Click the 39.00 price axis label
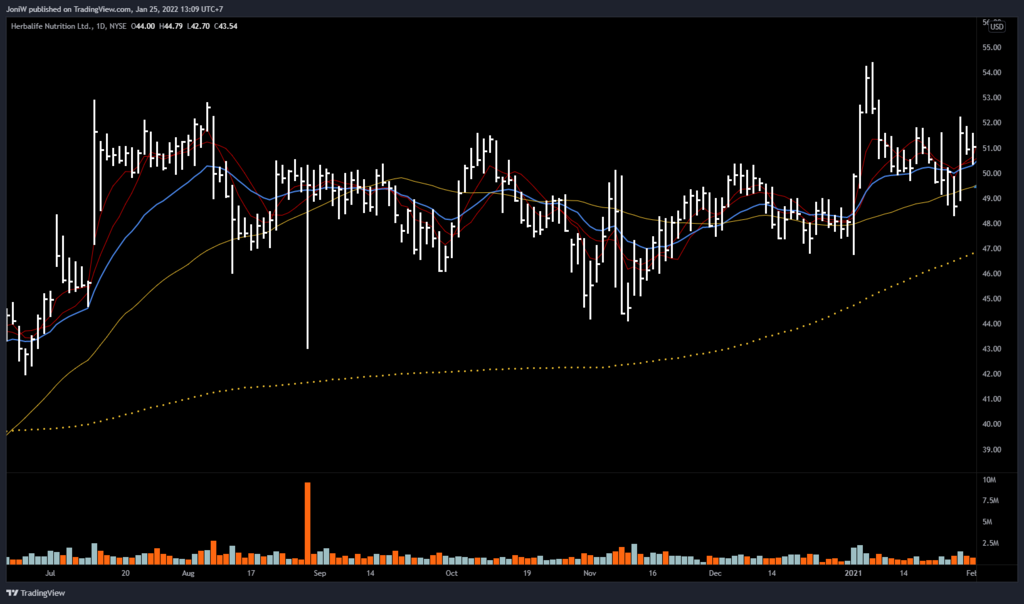Viewport: 1024px width, 604px height. pos(992,450)
